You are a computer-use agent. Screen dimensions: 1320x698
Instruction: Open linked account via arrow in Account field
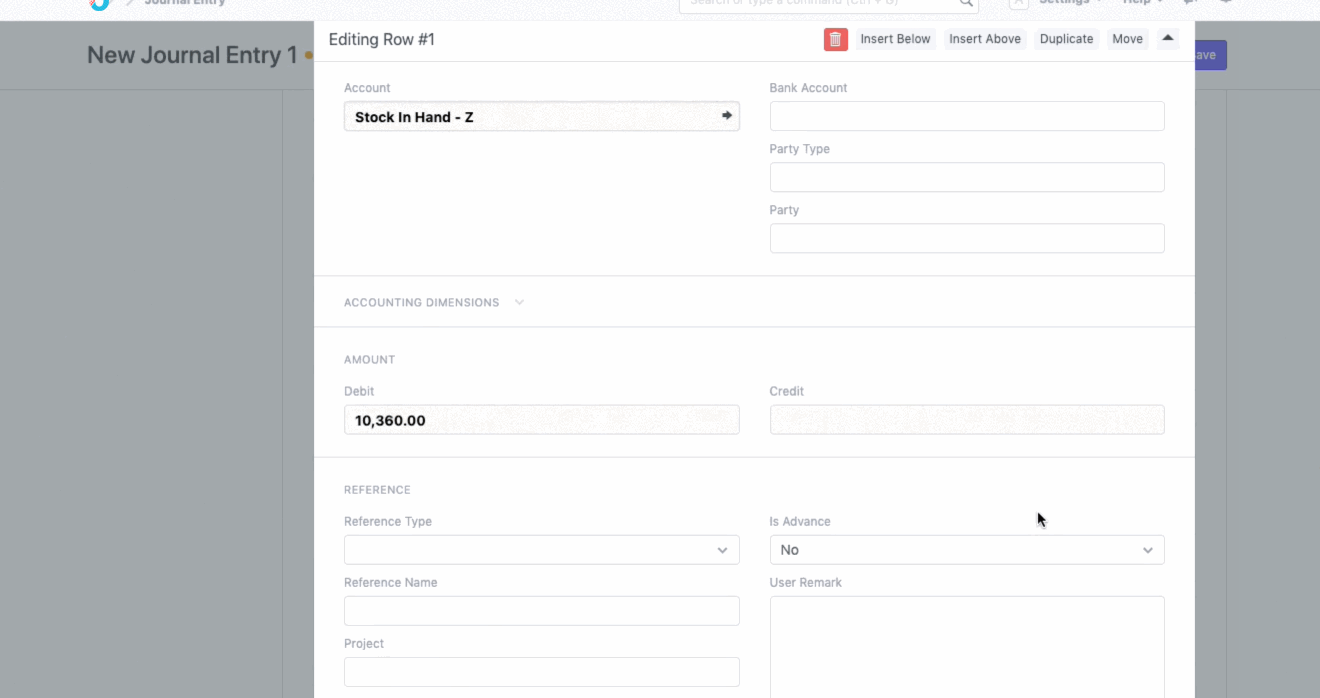[x=727, y=116]
